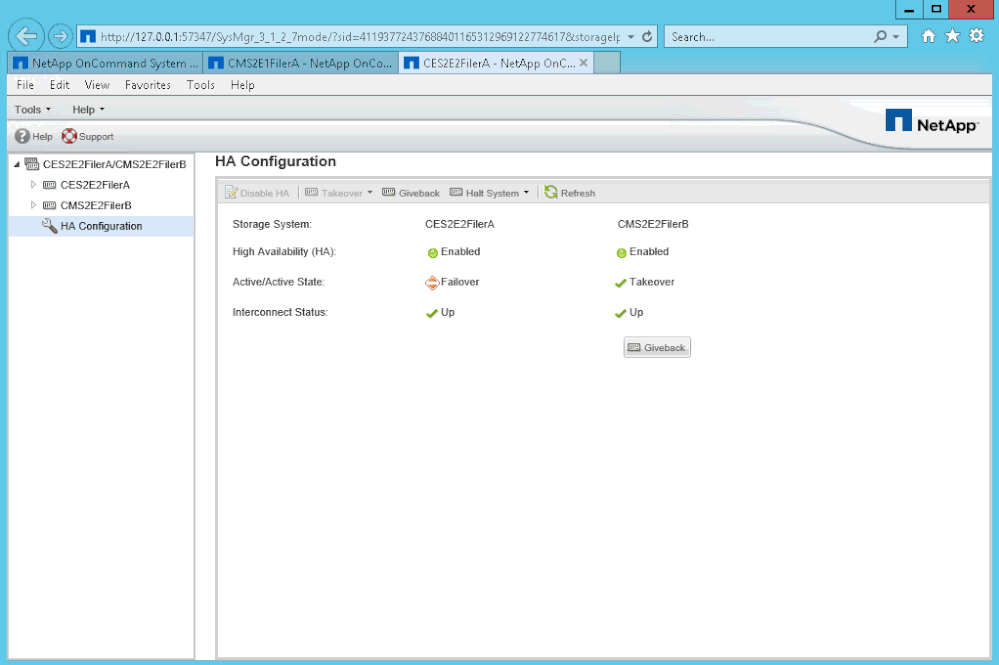Click the page refresh icon in address bar
Image resolution: width=999 pixels, height=665 pixels.
click(x=647, y=37)
